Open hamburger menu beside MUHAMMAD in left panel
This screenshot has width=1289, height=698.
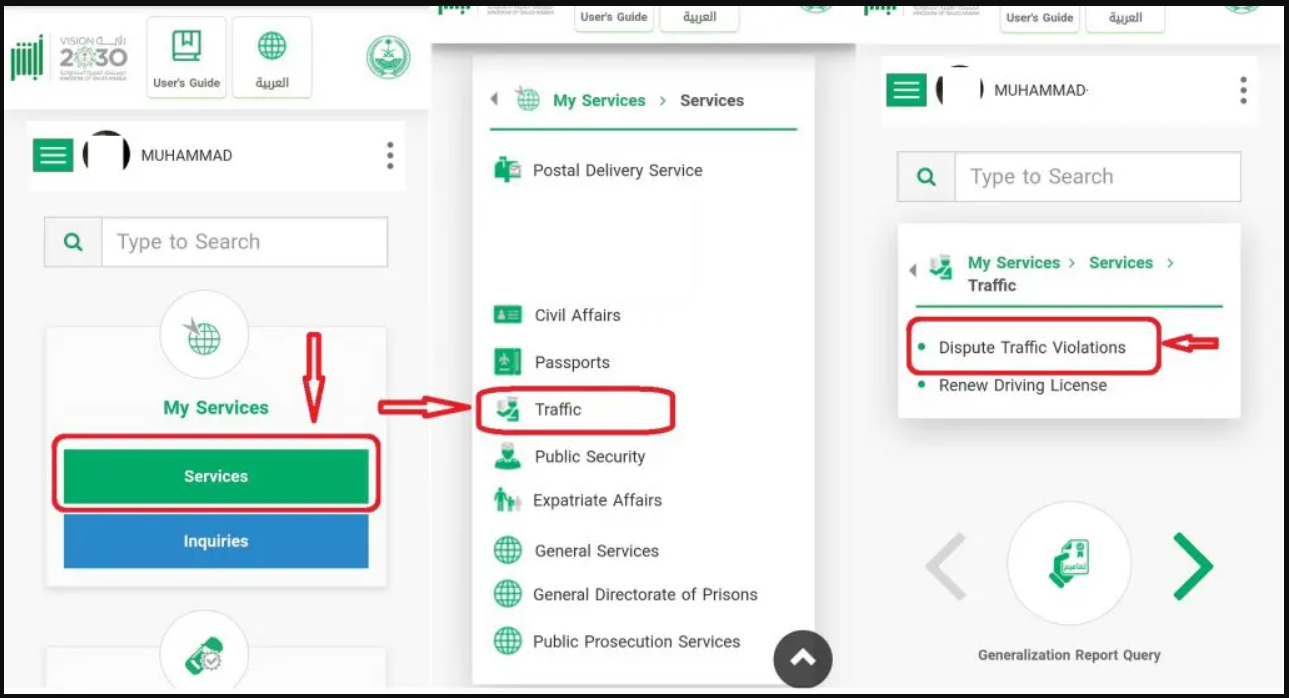tap(53, 155)
